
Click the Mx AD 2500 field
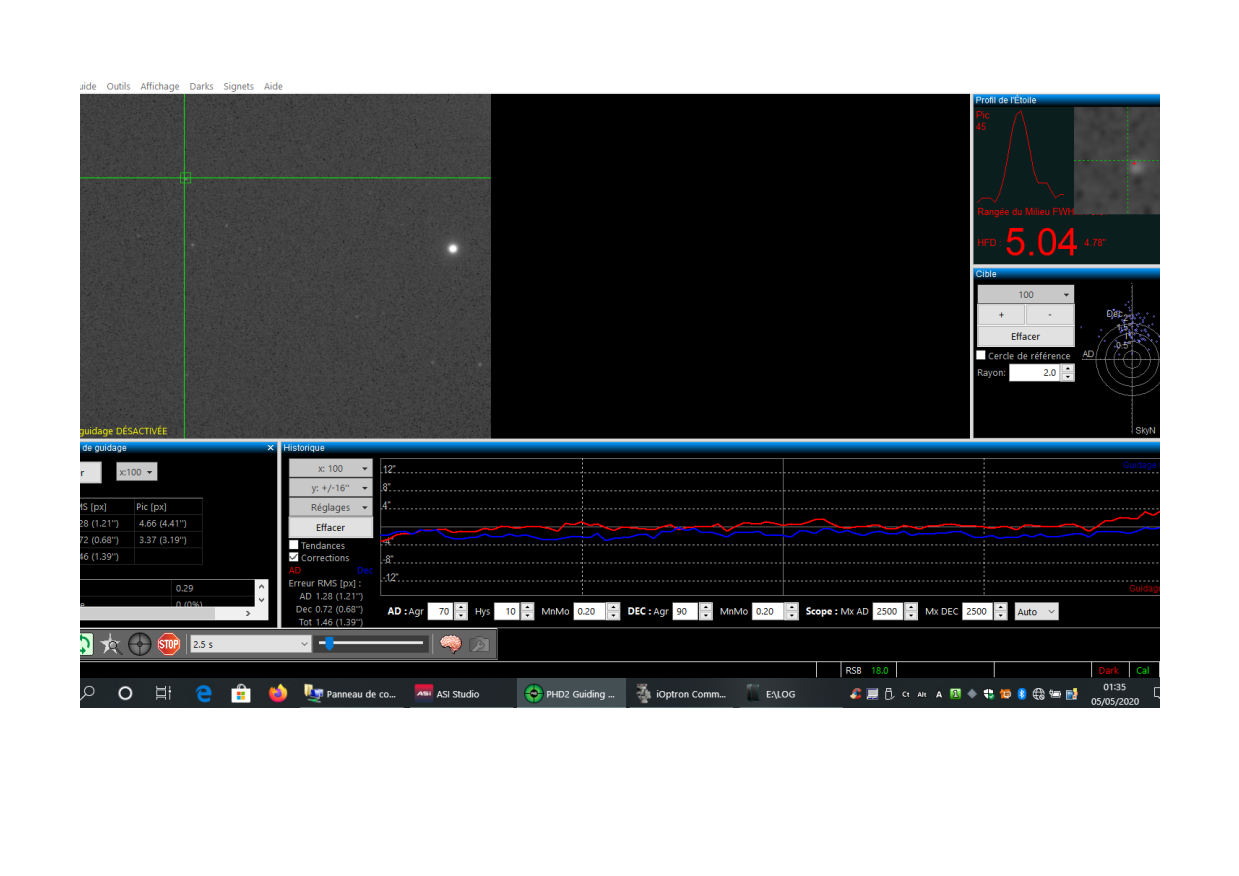pos(888,611)
